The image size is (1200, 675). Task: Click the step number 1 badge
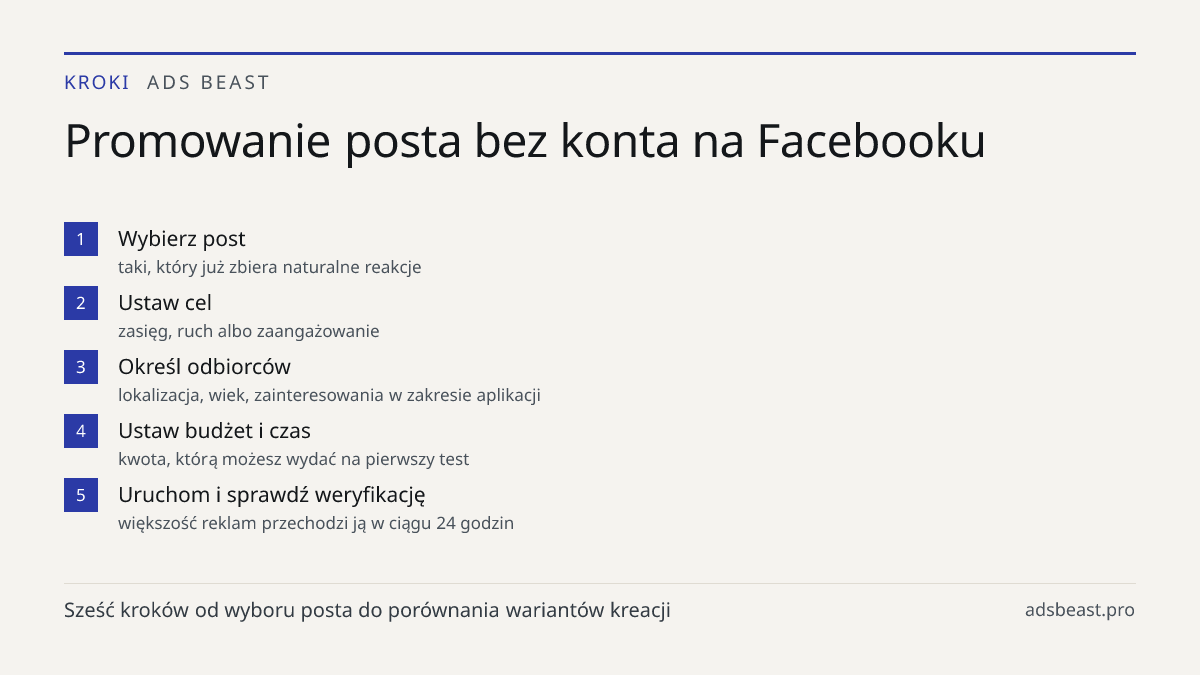point(81,239)
